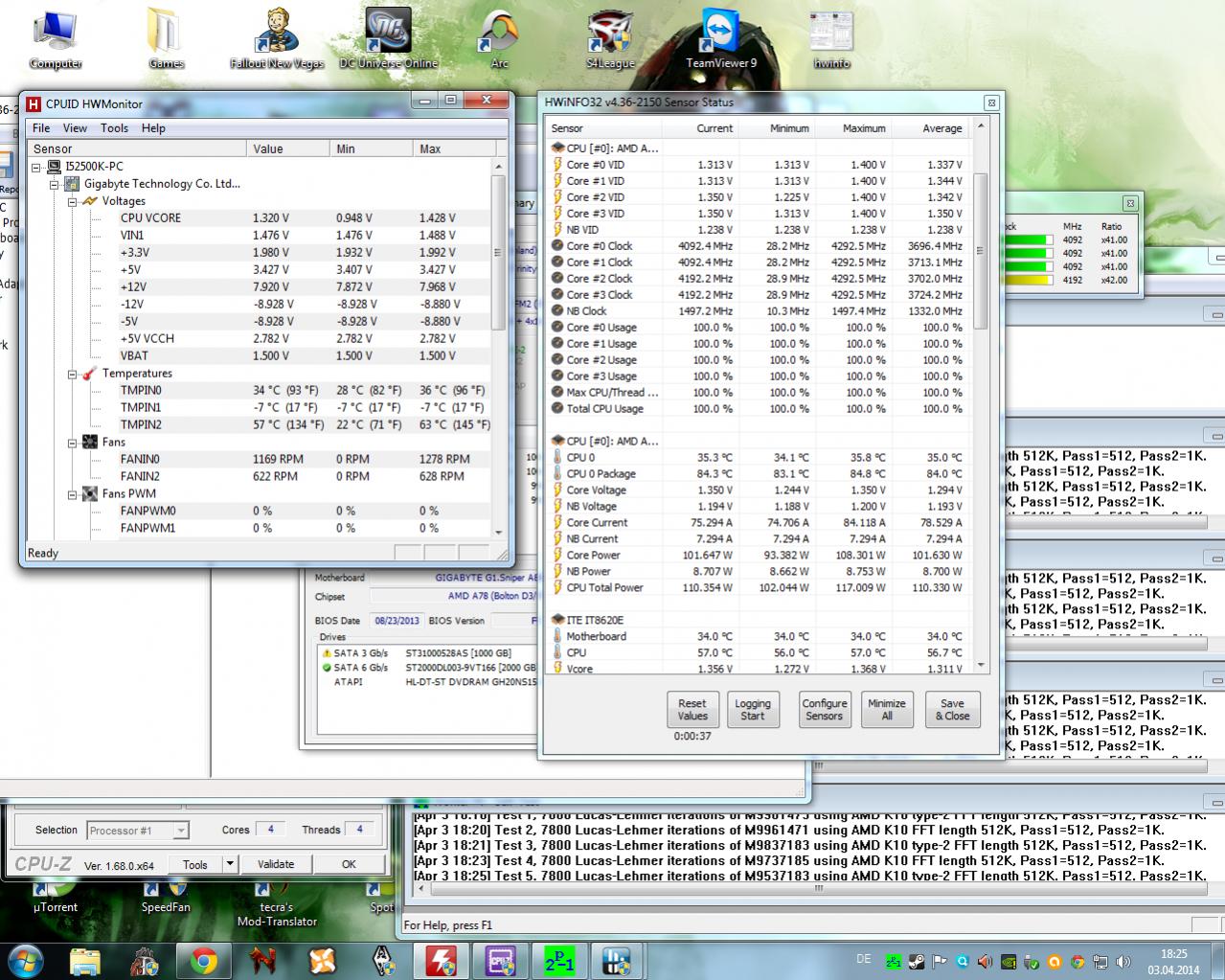Screen dimensions: 1225x980
Task: Switch to HWiNFO blue taskbar button
Action: [x=619, y=960]
